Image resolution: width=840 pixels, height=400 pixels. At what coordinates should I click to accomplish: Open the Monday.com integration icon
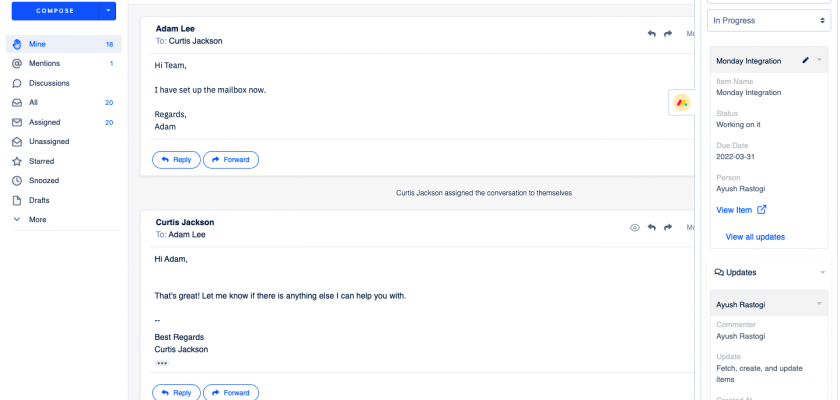pos(681,102)
